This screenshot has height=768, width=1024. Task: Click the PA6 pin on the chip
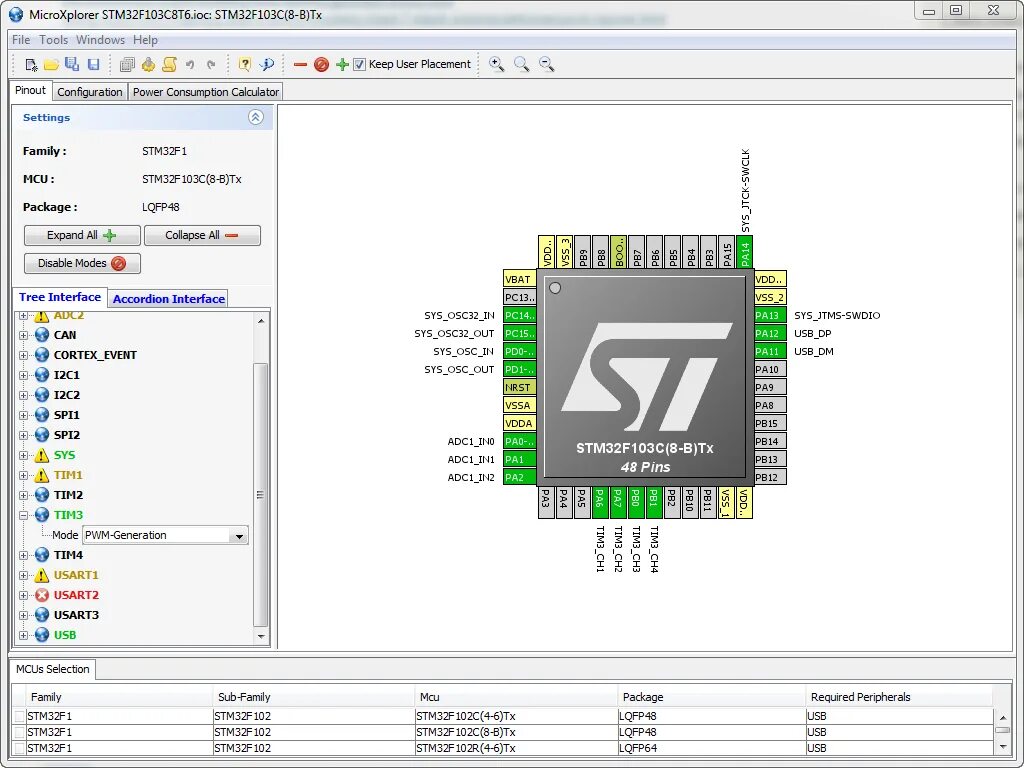(x=600, y=502)
